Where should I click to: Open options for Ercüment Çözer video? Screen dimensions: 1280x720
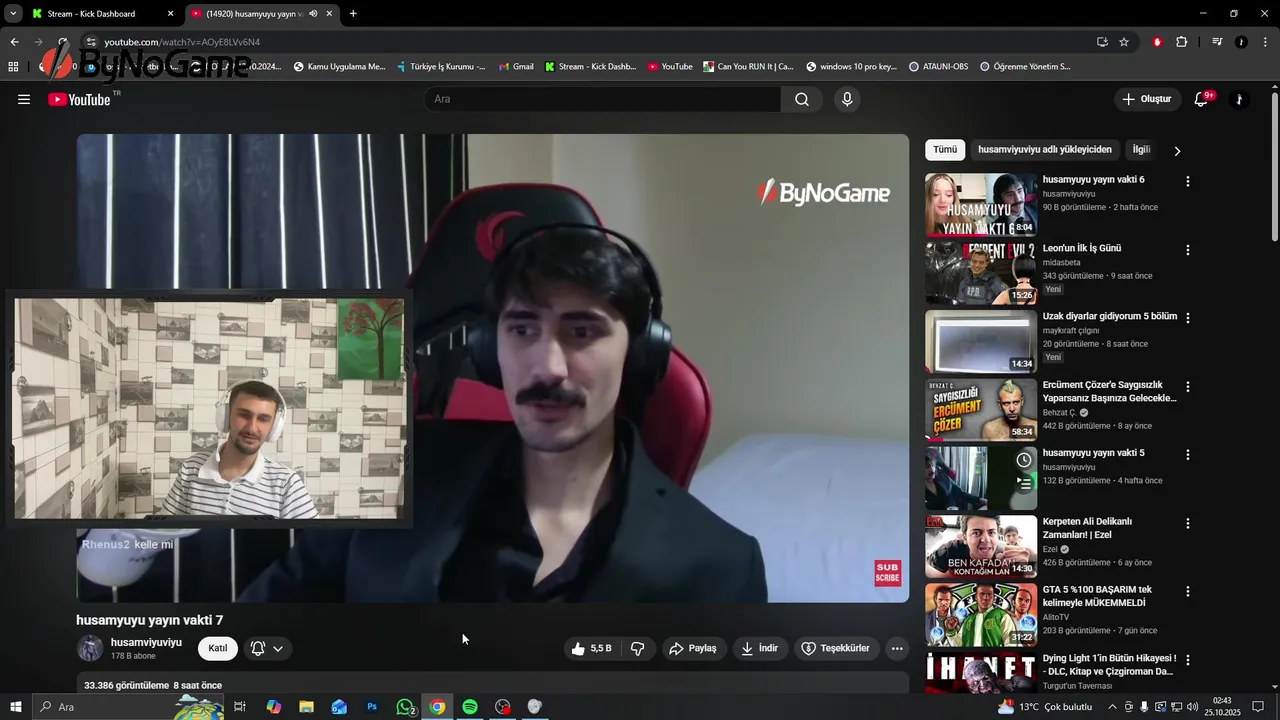pos(1188,386)
